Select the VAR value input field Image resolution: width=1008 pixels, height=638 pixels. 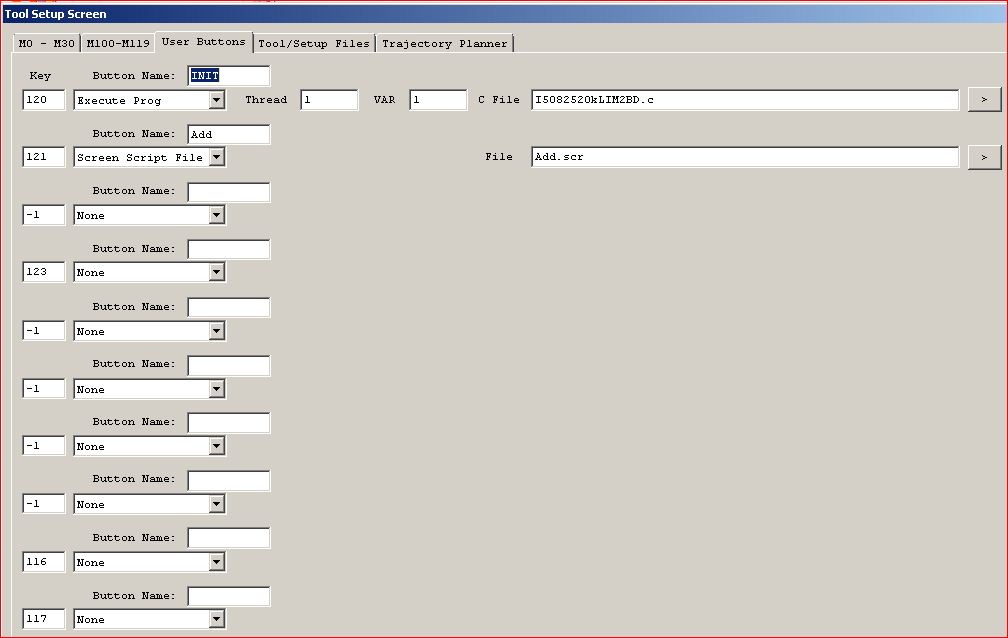pos(438,100)
